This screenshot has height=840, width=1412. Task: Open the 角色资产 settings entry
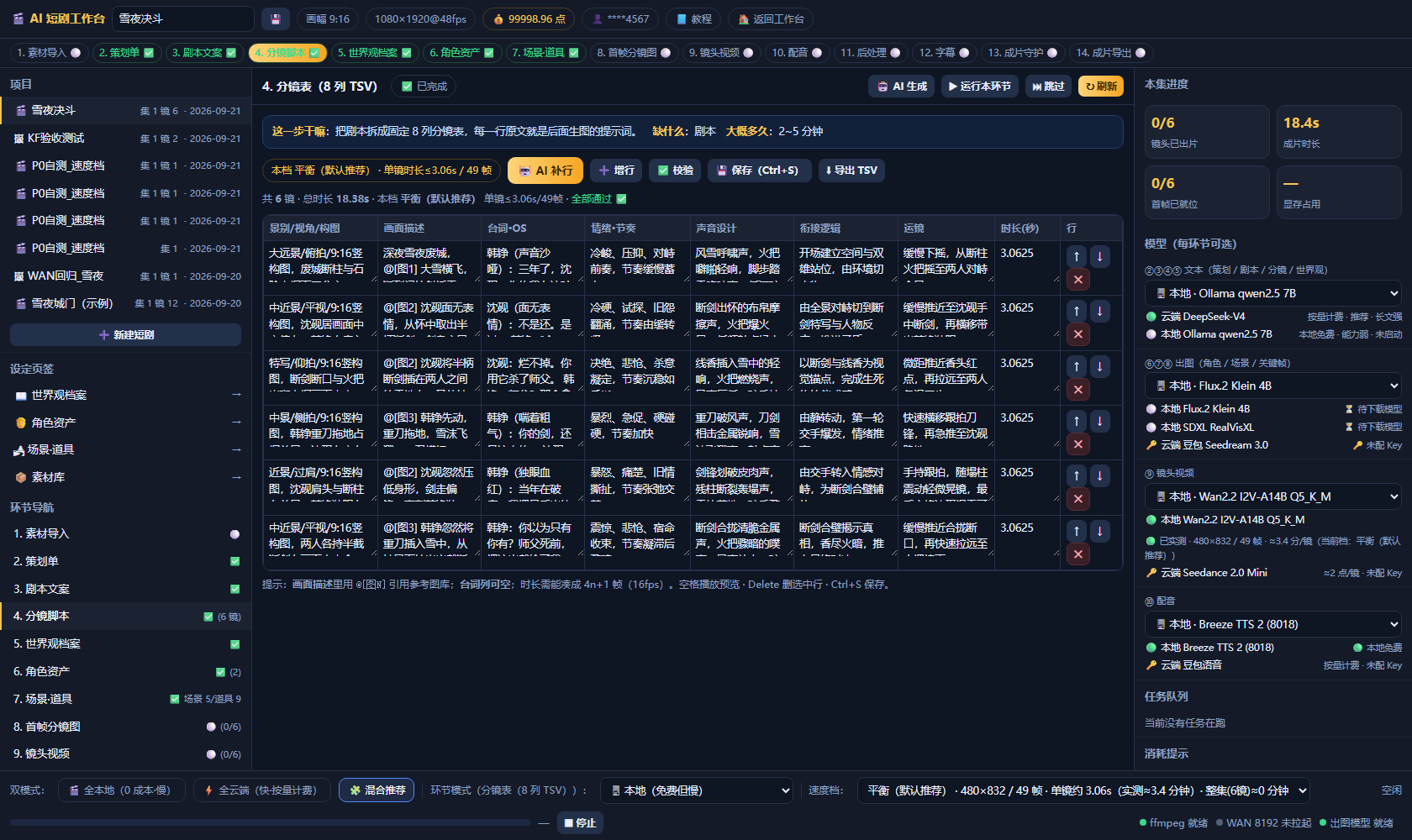(126, 423)
